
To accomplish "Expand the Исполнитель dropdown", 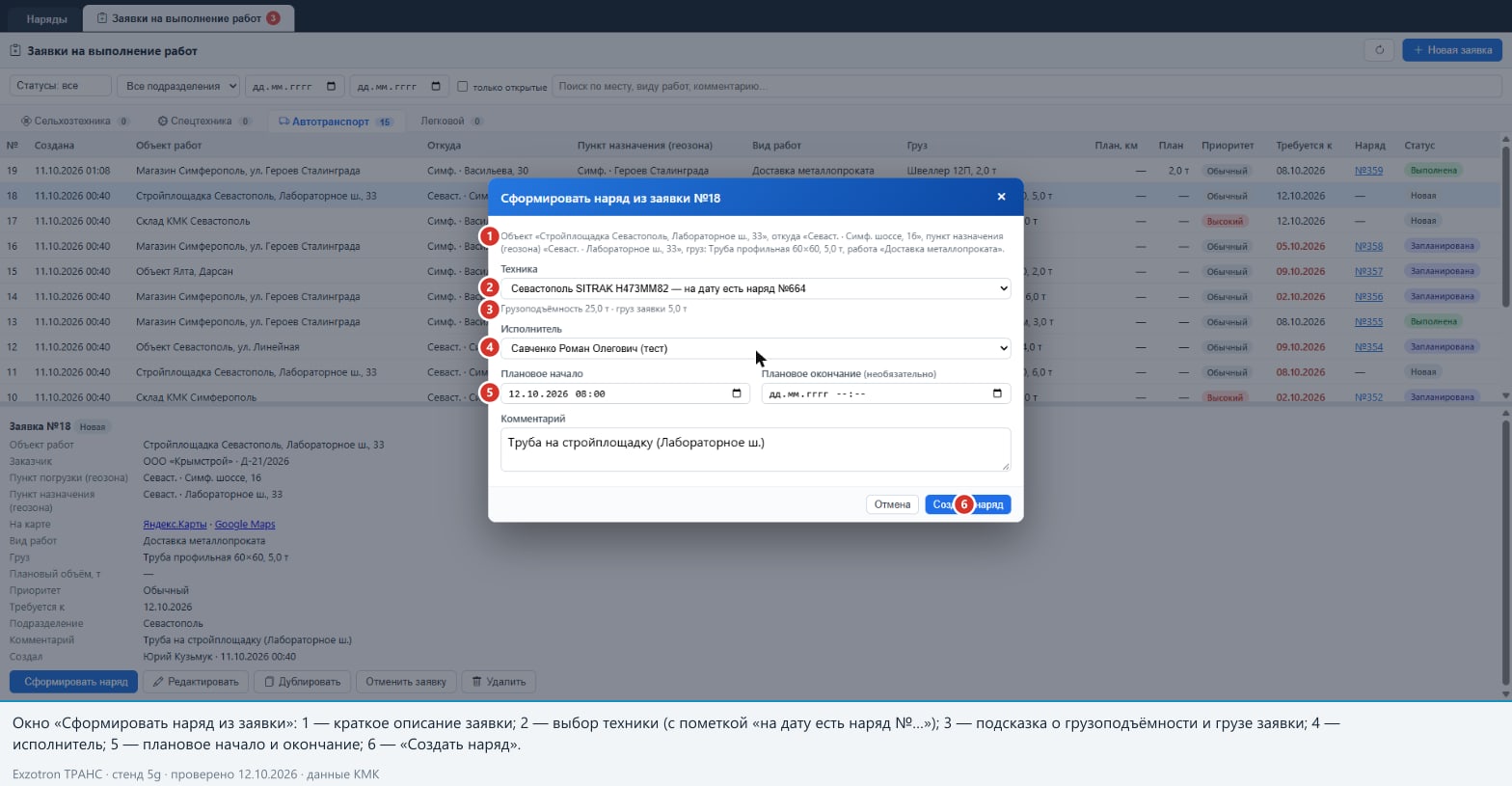I will click(x=755, y=348).
